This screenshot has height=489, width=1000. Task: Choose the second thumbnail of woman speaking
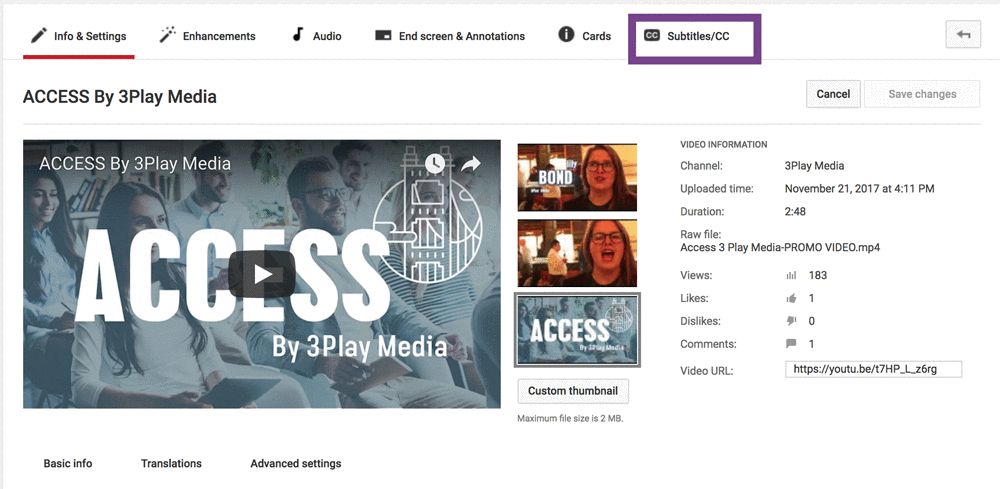[x=577, y=253]
